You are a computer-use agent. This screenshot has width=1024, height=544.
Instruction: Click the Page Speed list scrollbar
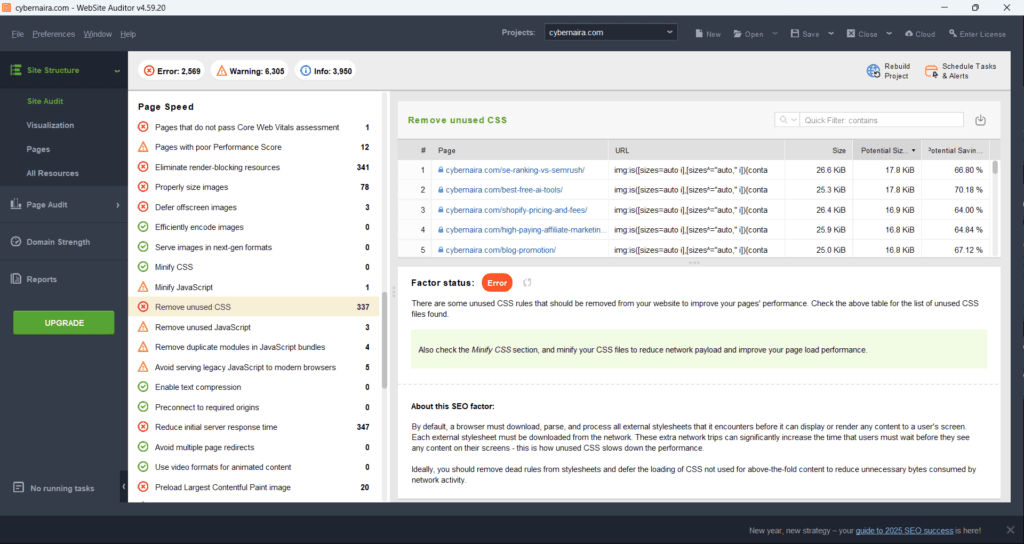(385, 340)
